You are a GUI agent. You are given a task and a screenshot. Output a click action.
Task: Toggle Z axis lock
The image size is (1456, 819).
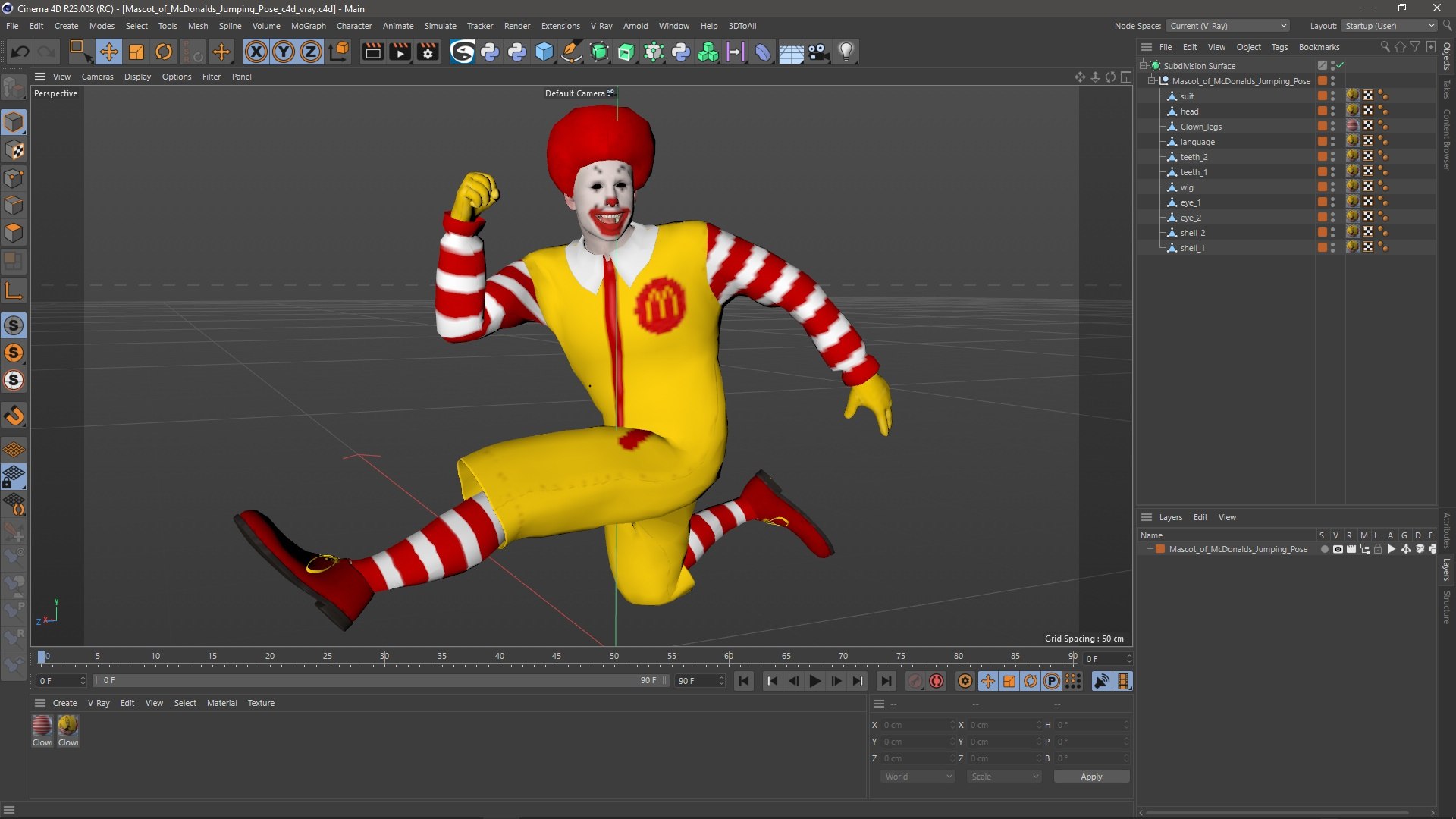pos(311,52)
